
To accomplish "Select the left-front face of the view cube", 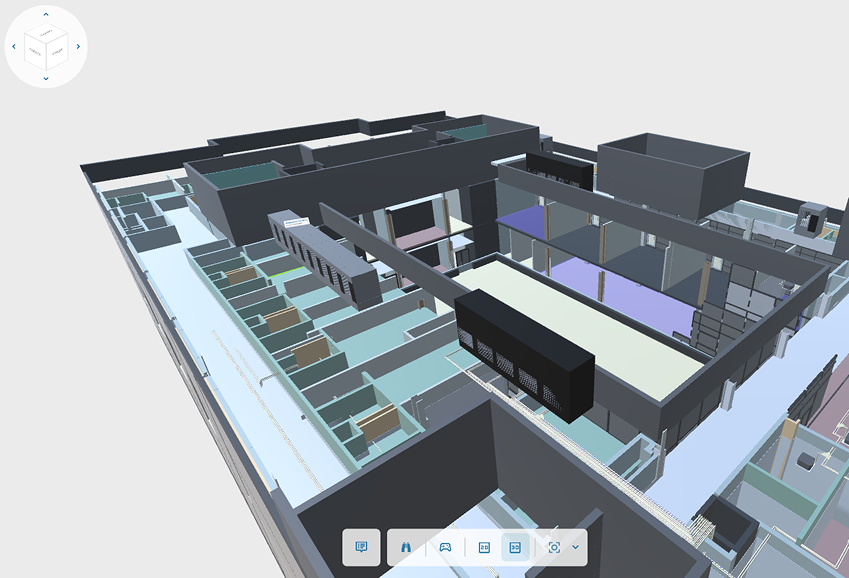I will [x=36, y=52].
